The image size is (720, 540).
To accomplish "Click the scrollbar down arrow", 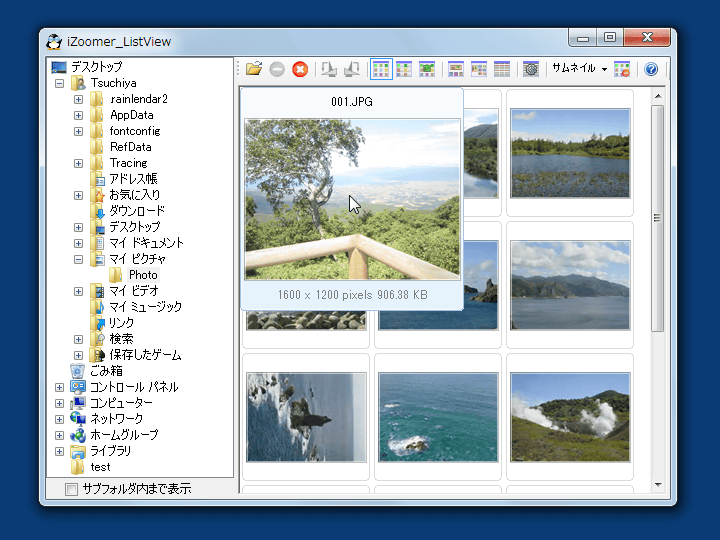I will (x=658, y=485).
